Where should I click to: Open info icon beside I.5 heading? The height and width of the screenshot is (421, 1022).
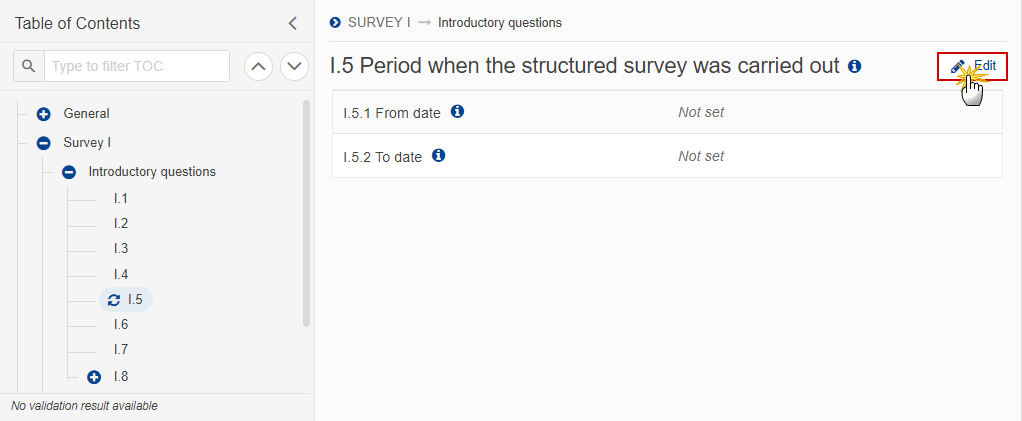[854, 66]
